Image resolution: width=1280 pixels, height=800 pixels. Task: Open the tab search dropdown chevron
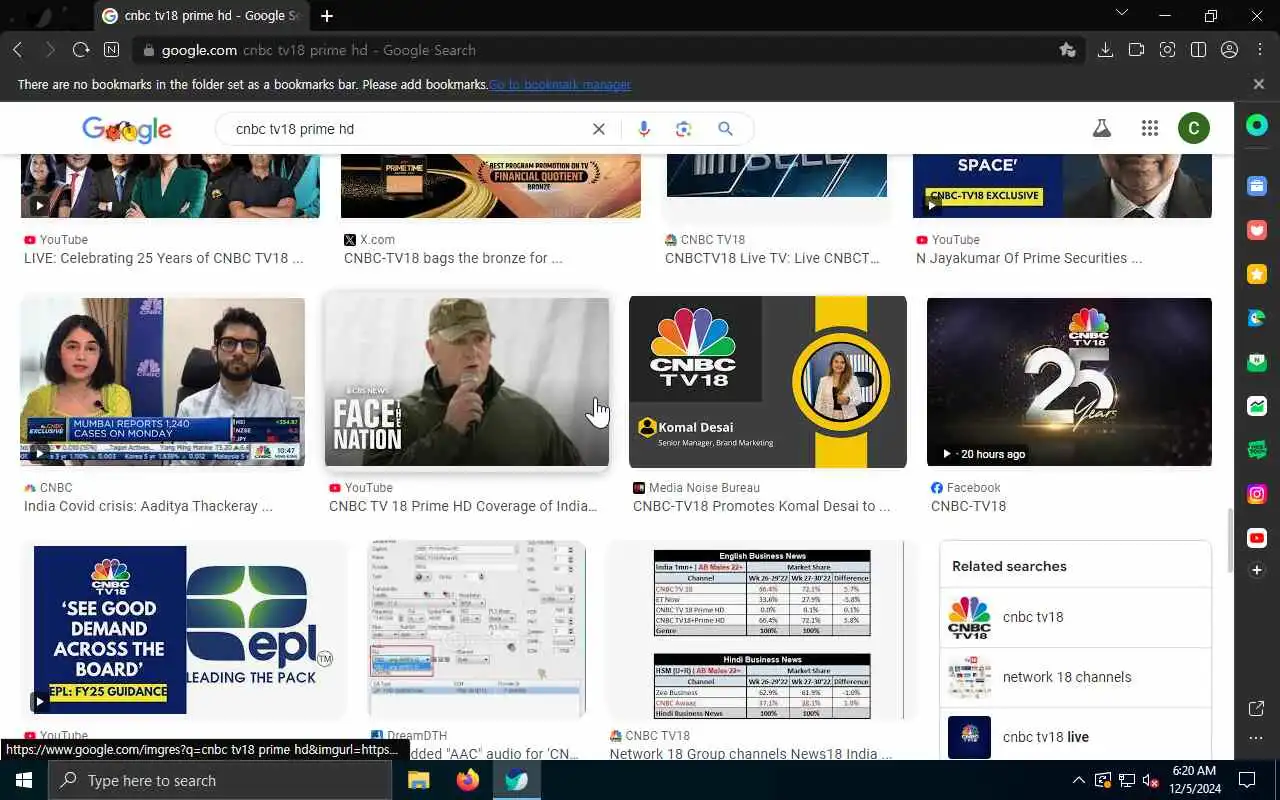(1121, 14)
